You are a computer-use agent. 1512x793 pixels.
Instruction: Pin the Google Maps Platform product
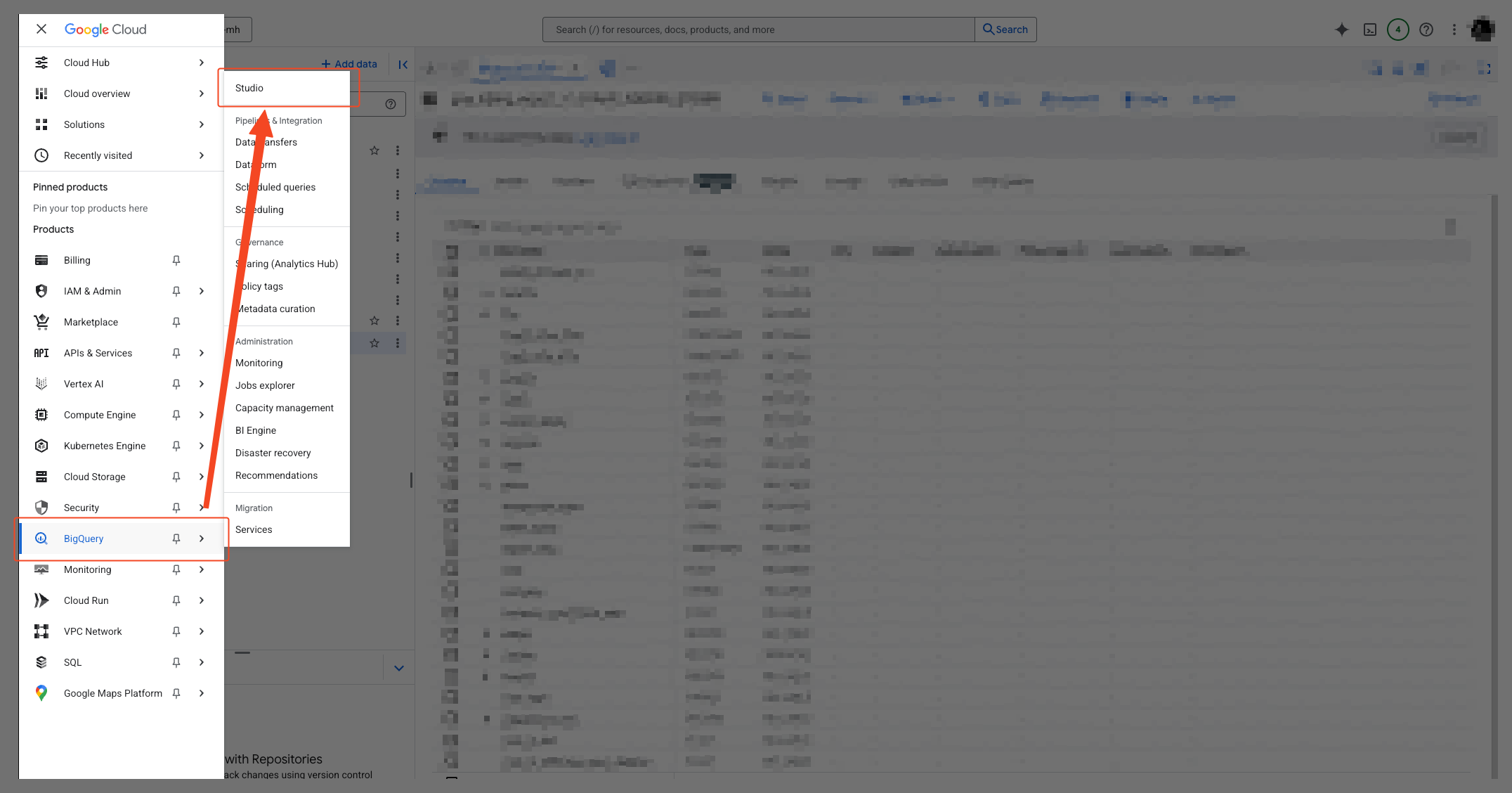176,693
